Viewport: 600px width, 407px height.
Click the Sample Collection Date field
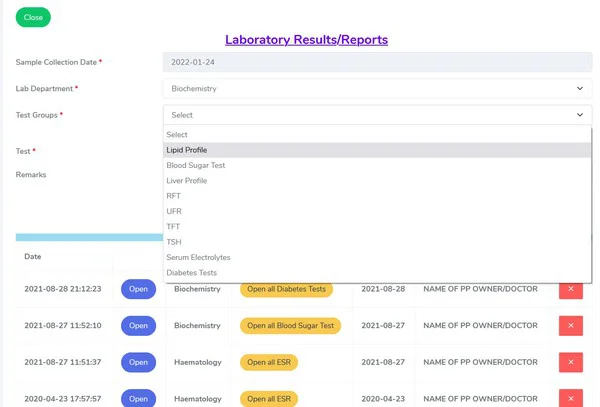click(377, 62)
